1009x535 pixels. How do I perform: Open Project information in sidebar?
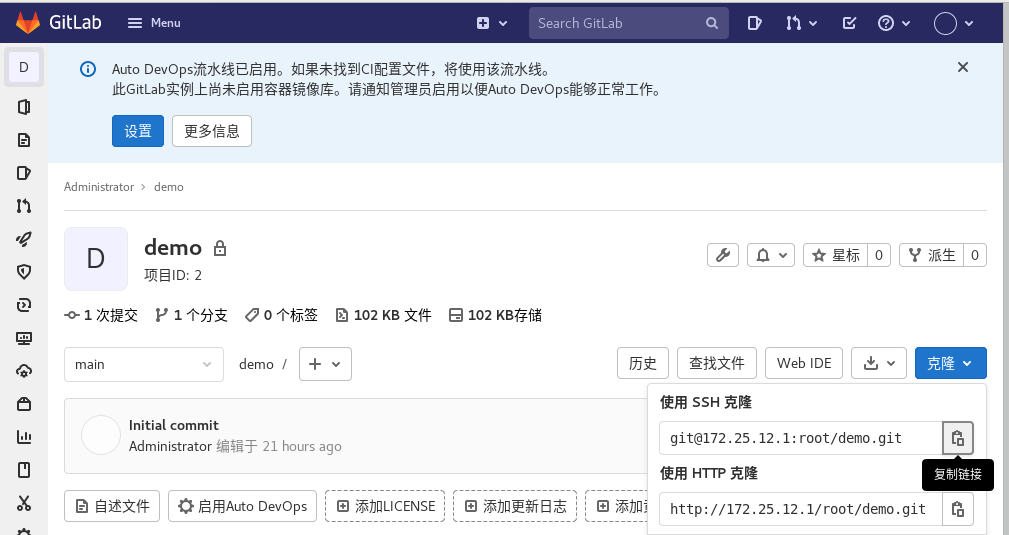24,107
